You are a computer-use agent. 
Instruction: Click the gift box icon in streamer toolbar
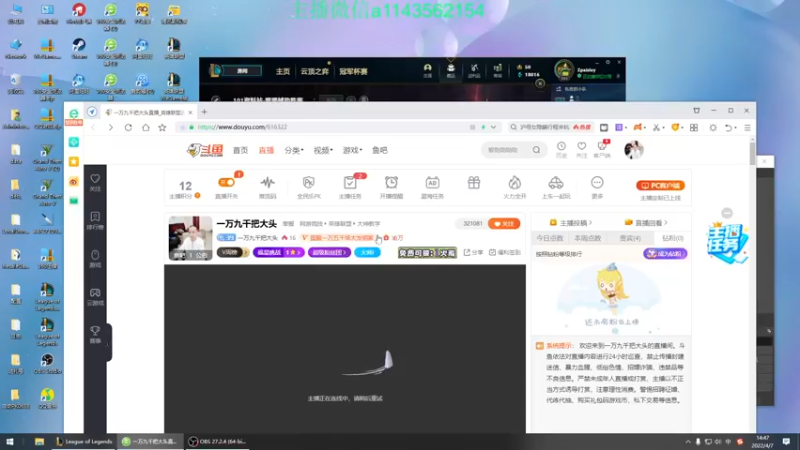click(x=474, y=183)
